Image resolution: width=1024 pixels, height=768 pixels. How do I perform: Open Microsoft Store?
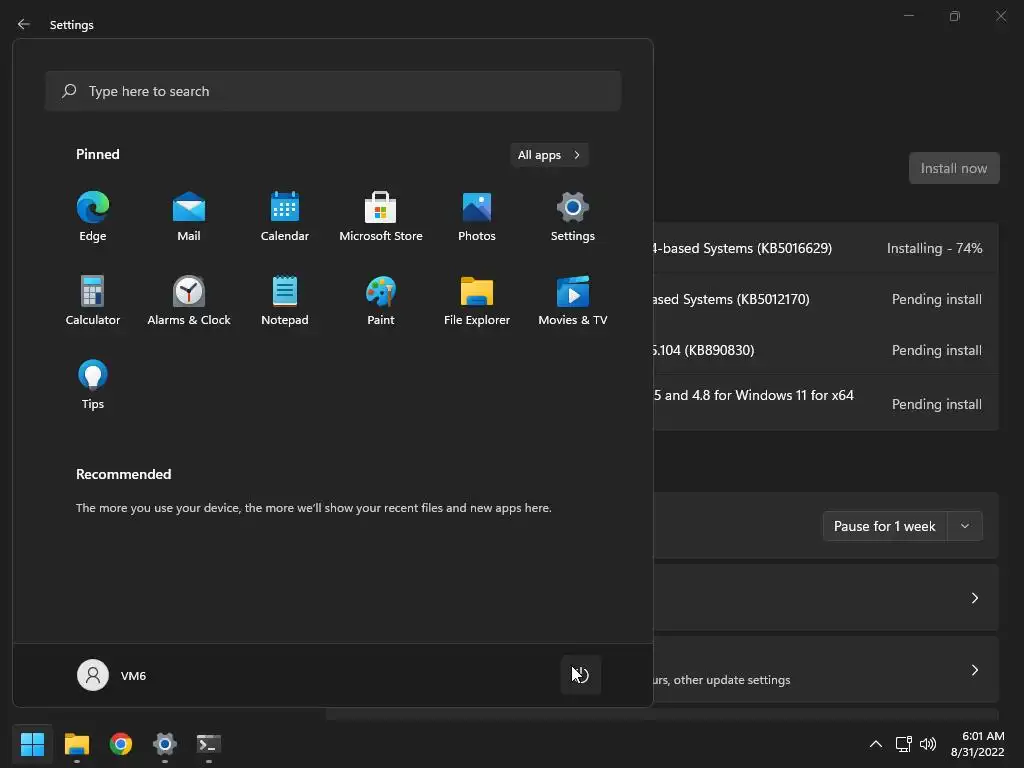381,217
